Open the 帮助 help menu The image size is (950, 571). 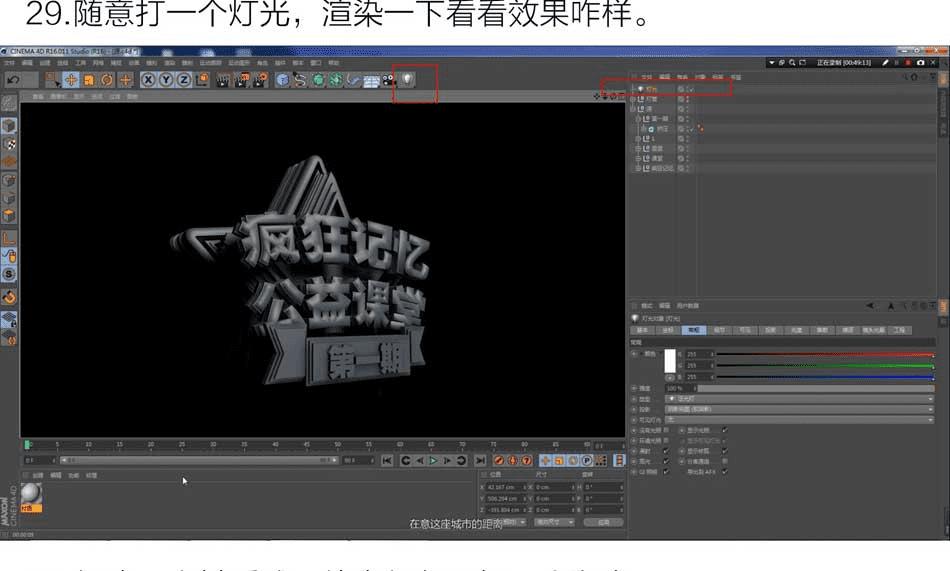tap(333, 63)
